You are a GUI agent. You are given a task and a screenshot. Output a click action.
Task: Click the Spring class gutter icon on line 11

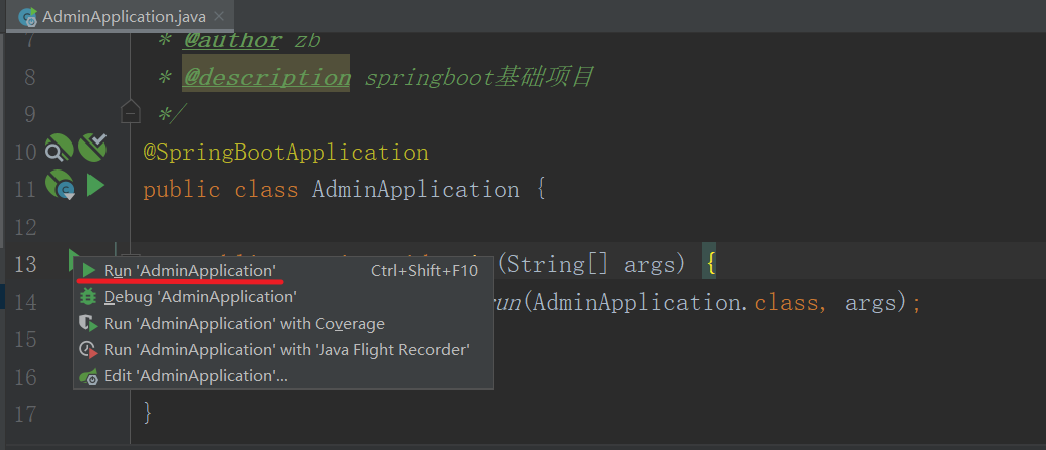pos(60,185)
